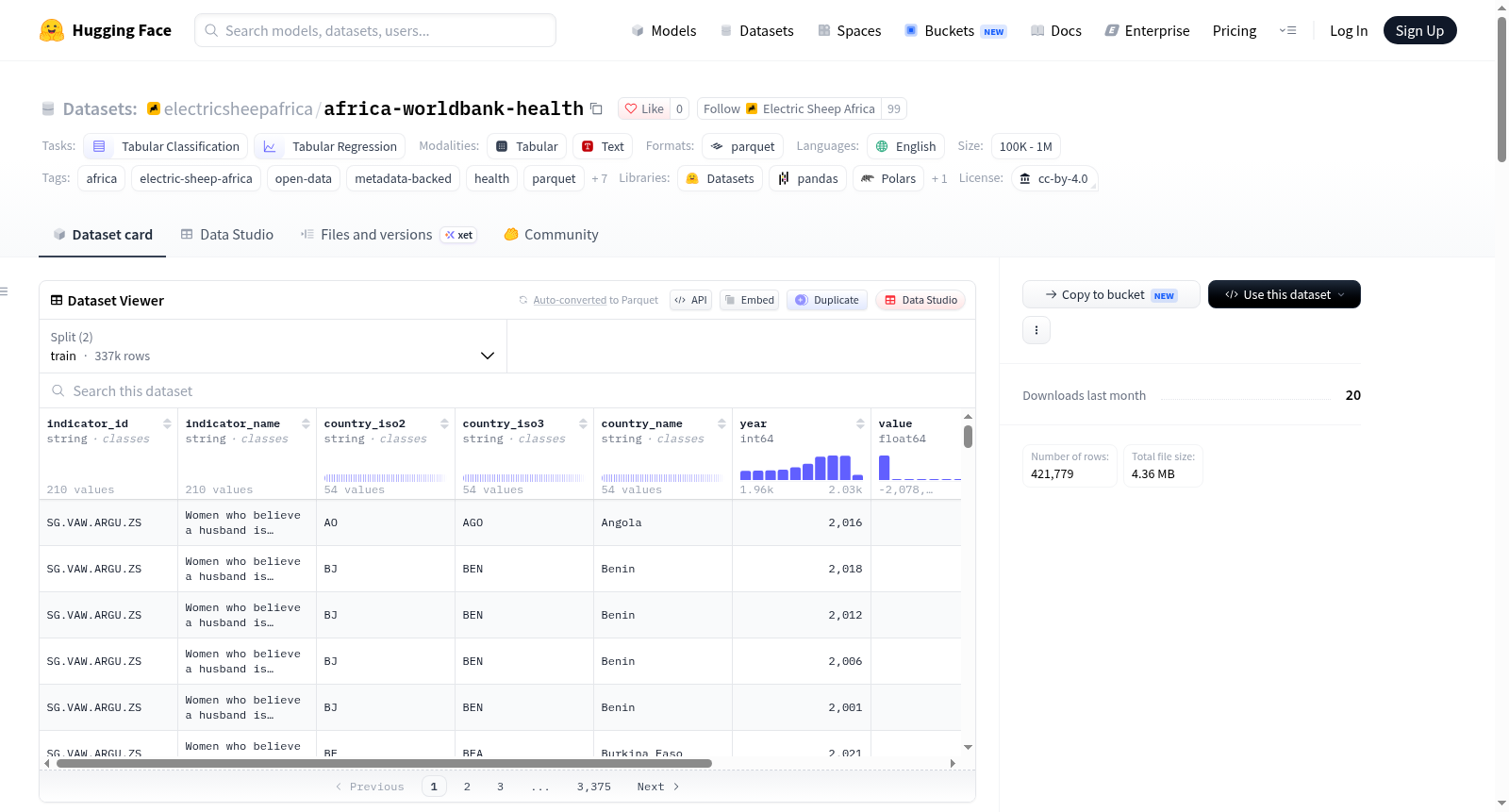Click the Like heart button
The height and width of the screenshot is (812, 1509).
point(644,108)
